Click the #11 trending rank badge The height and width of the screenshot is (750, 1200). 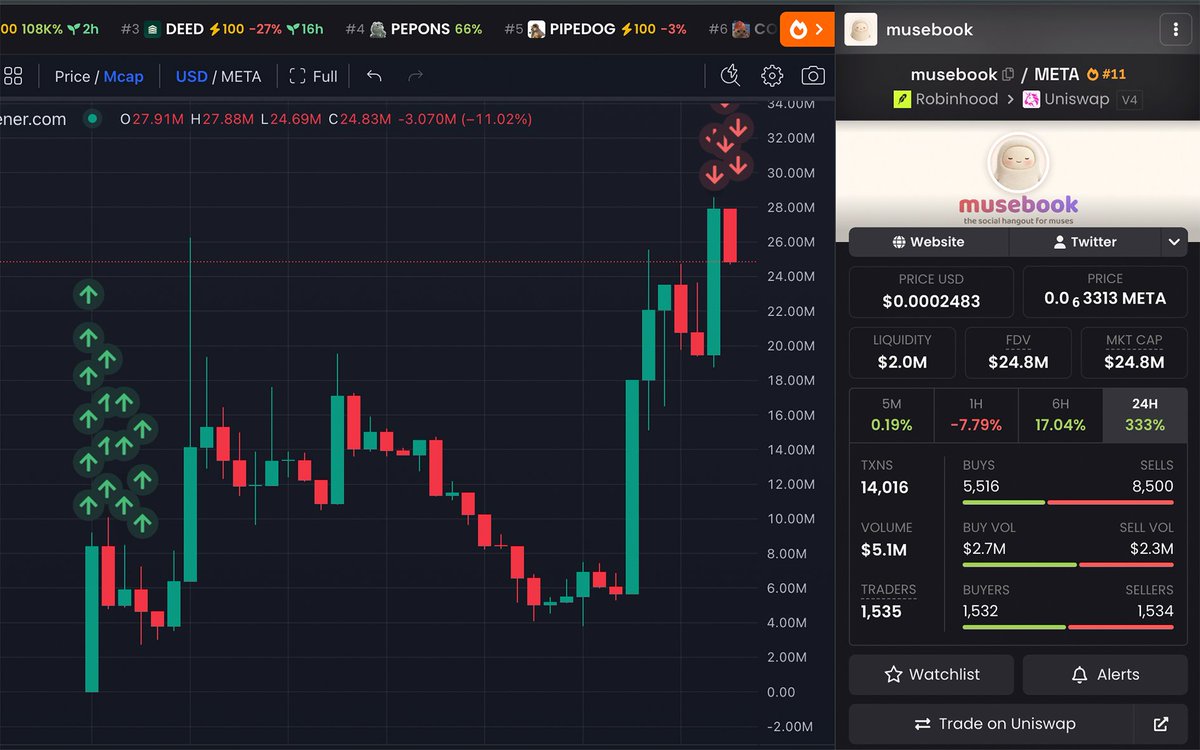pyautogui.click(x=1107, y=74)
